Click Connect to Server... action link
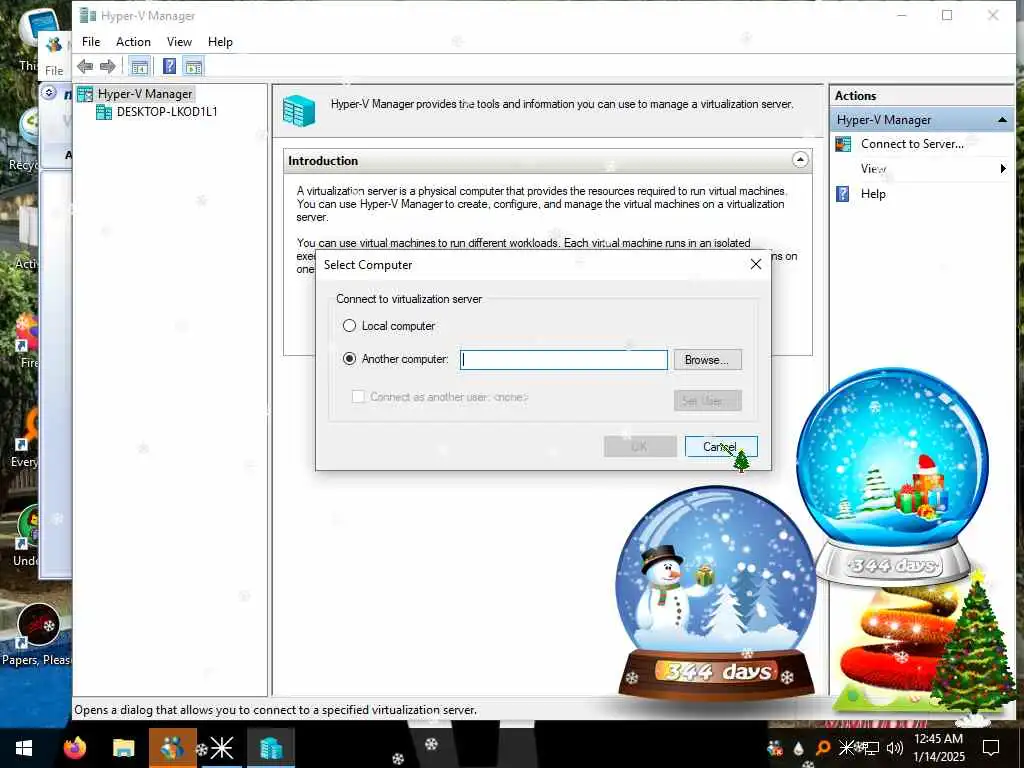This screenshot has width=1024, height=768. tap(912, 144)
